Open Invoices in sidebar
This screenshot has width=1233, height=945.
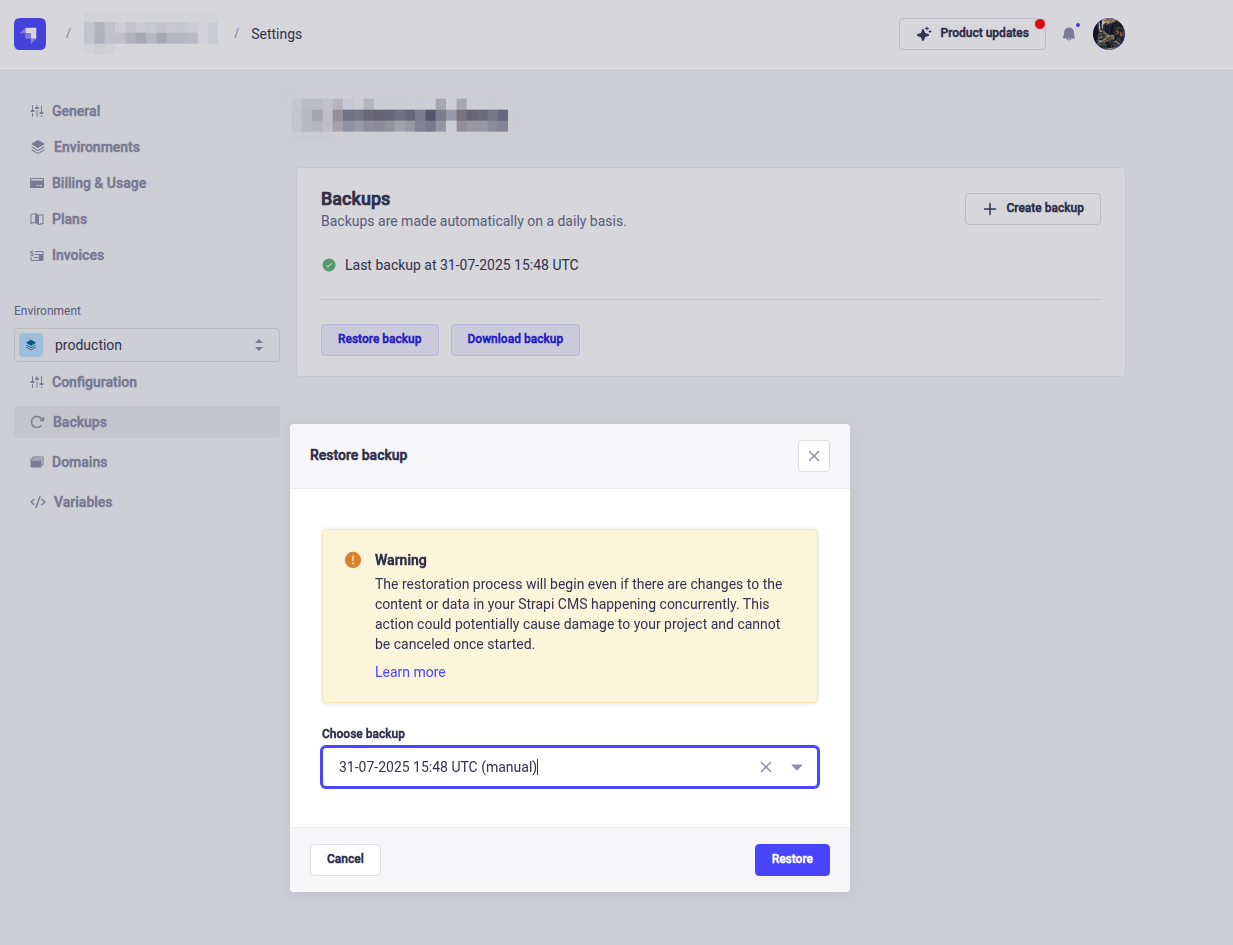coord(78,255)
